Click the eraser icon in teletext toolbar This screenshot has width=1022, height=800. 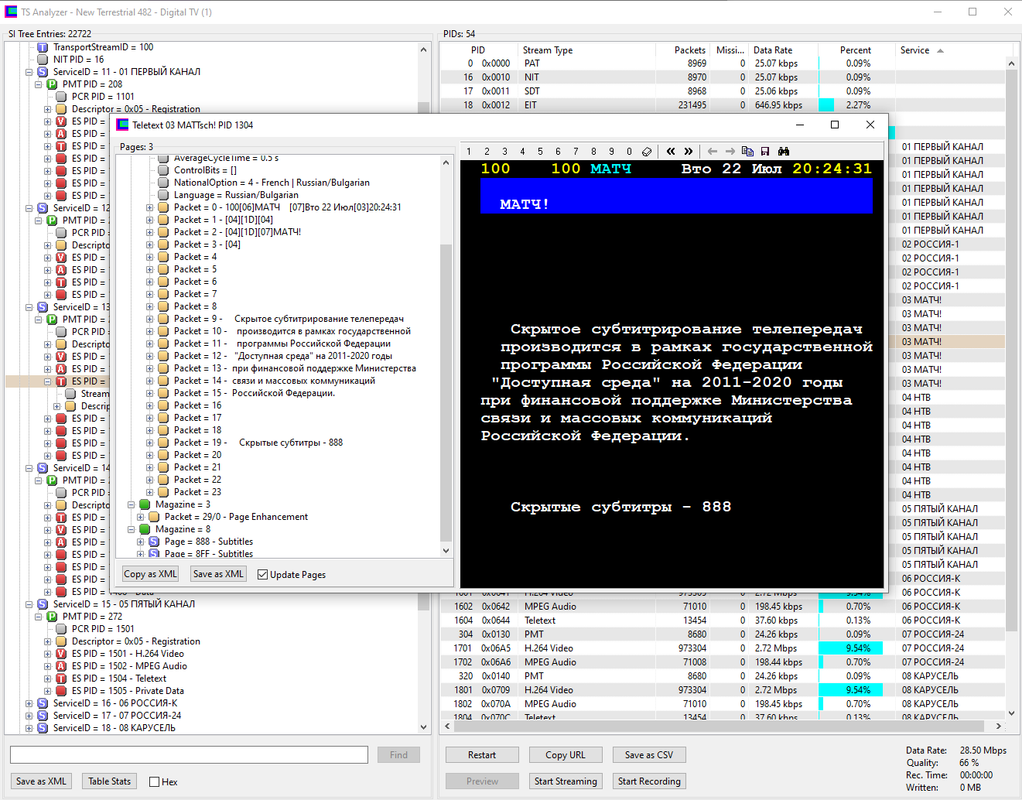coord(647,151)
